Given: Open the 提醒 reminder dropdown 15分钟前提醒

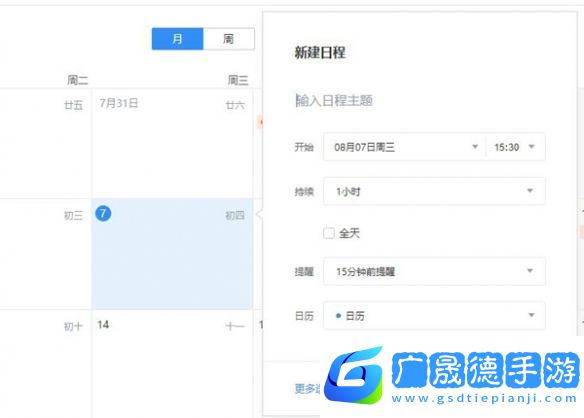Looking at the screenshot, I should tap(434, 271).
